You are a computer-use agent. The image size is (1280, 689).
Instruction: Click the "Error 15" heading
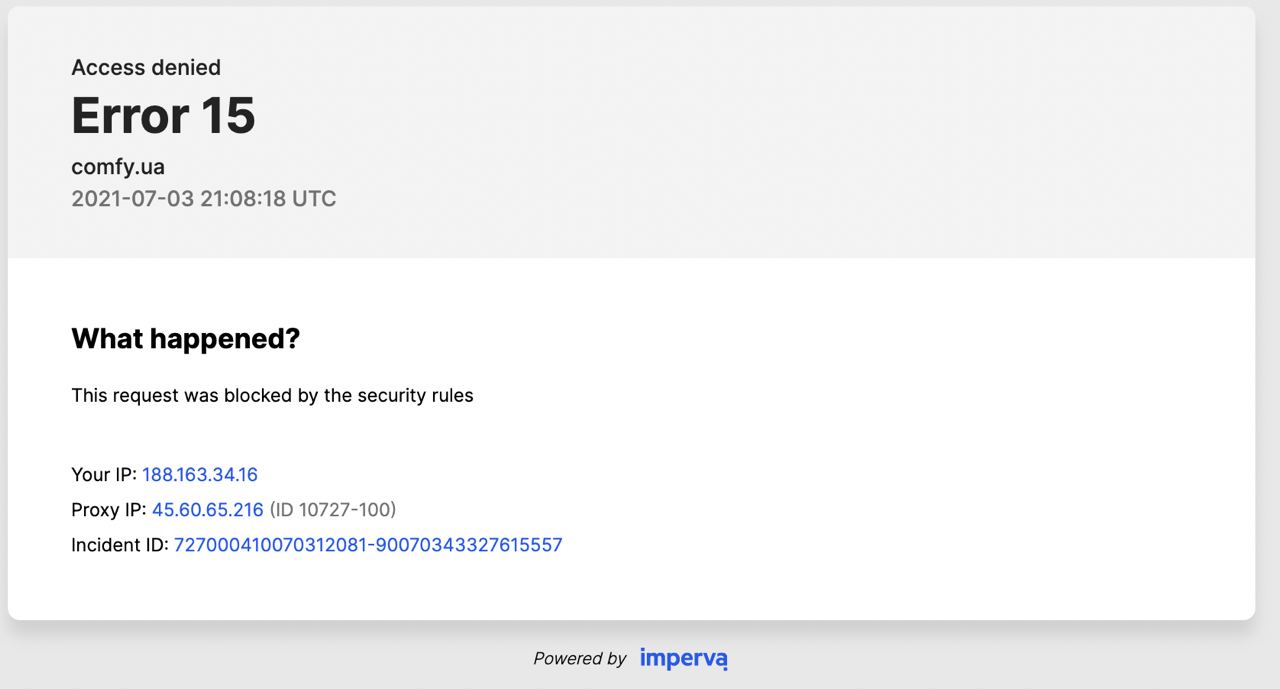point(163,115)
